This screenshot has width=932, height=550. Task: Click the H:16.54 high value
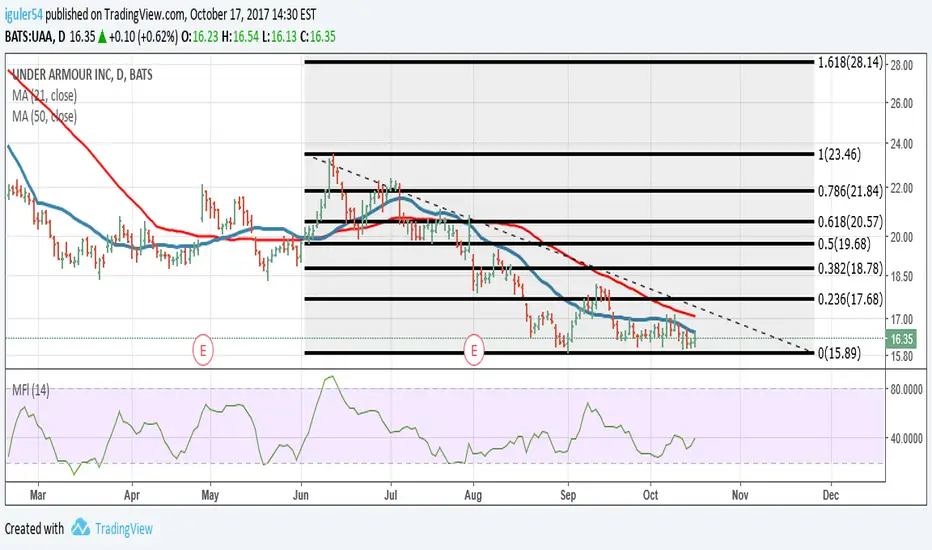tap(240, 36)
